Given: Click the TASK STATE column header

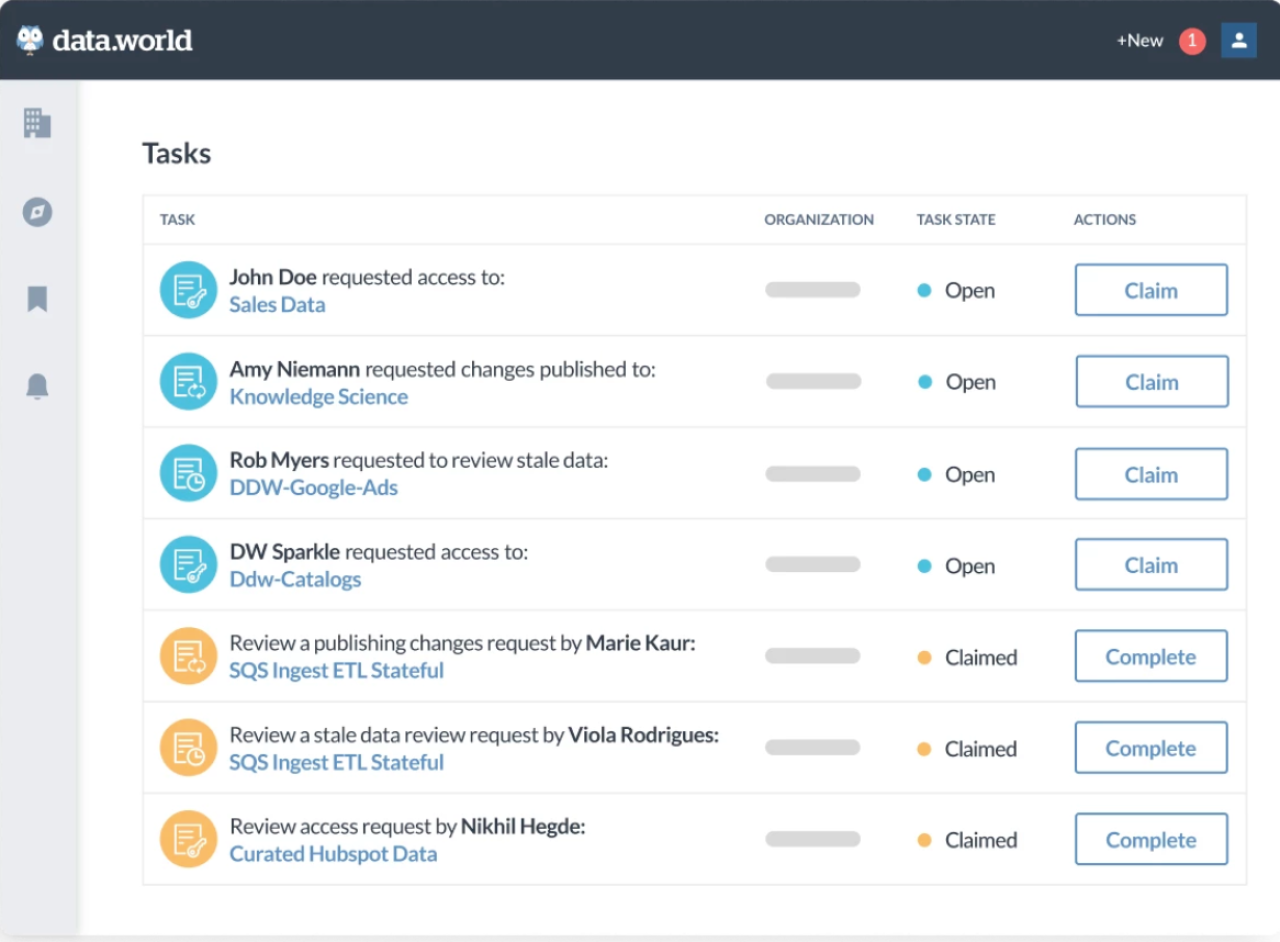Looking at the screenshot, I should pyautogui.click(x=956, y=220).
